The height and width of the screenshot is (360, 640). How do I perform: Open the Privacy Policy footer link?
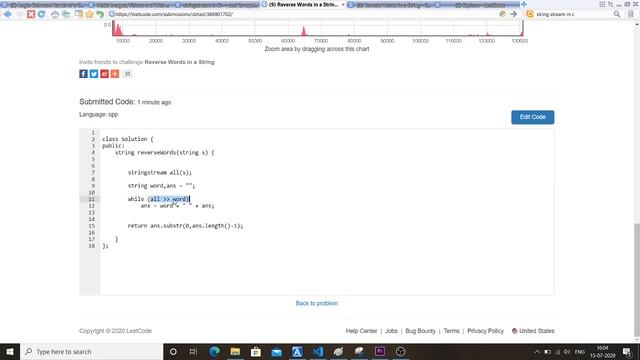[485, 331]
